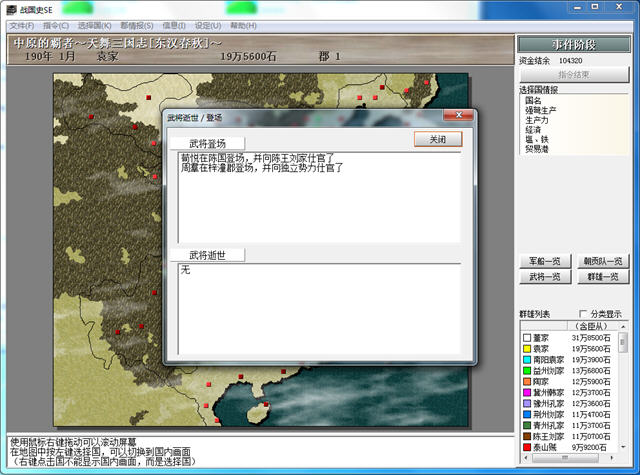
Task: Click the 群雄列表 scroll down arrow
Action: (623, 447)
